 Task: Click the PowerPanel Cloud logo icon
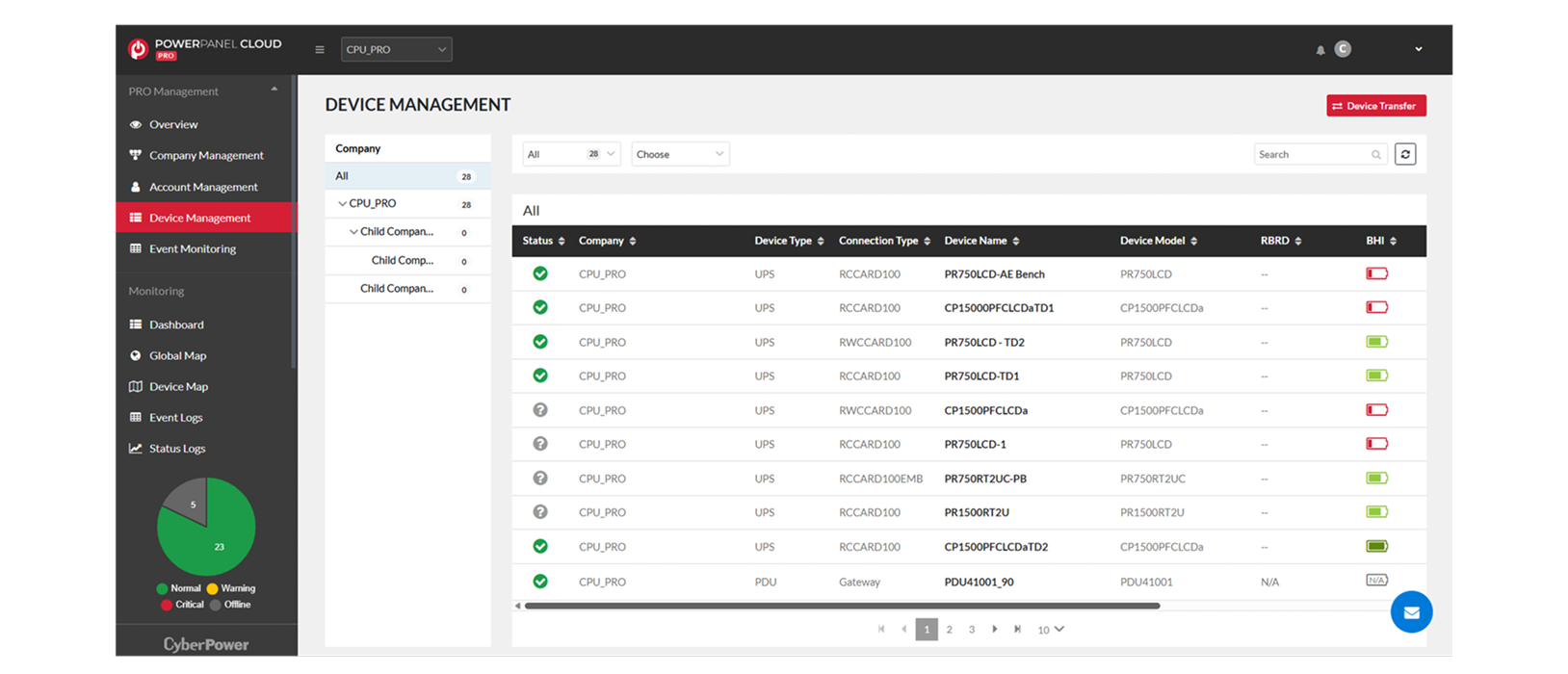coord(138,49)
